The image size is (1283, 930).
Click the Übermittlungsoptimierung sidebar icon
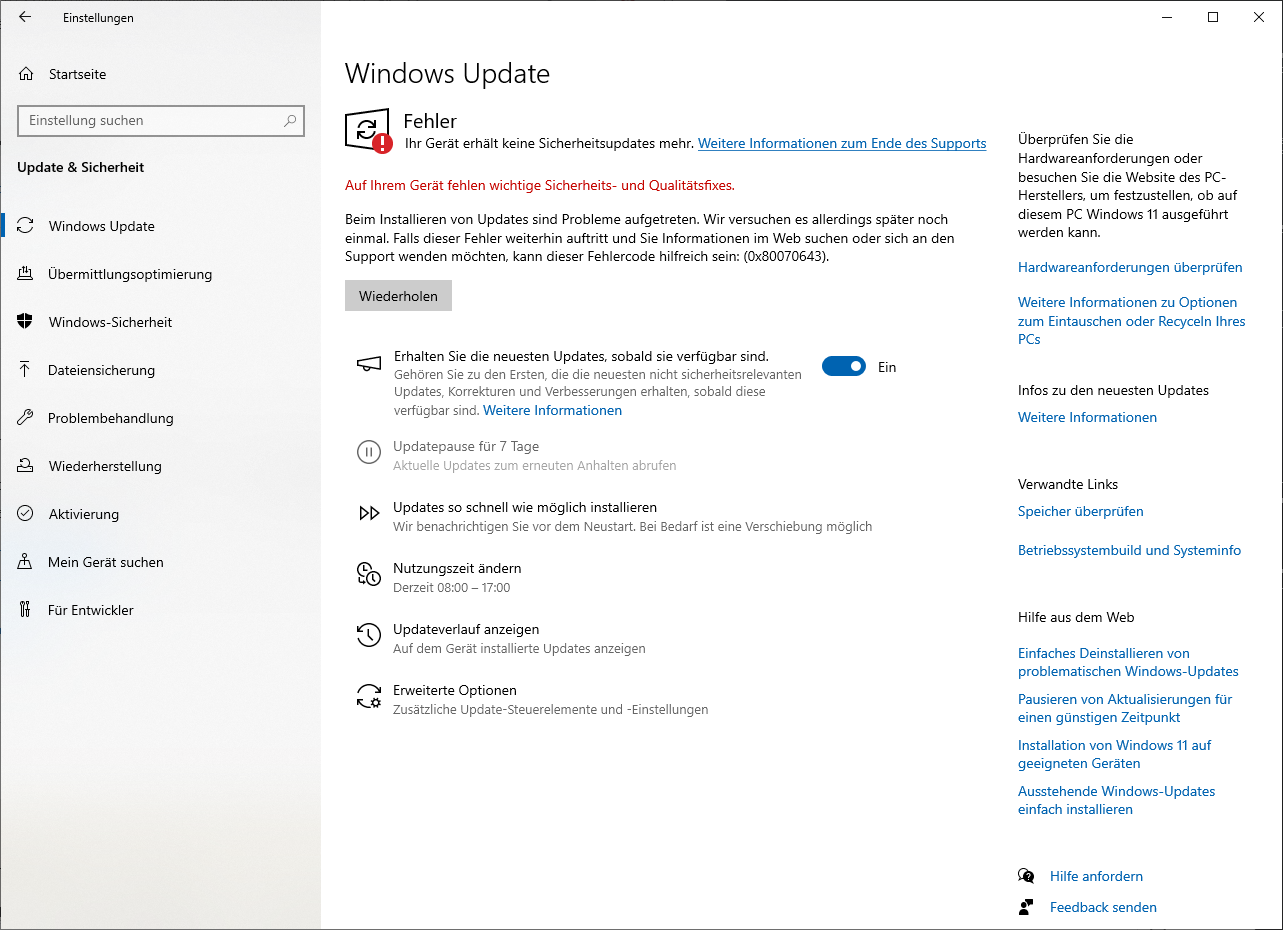[26, 274]
